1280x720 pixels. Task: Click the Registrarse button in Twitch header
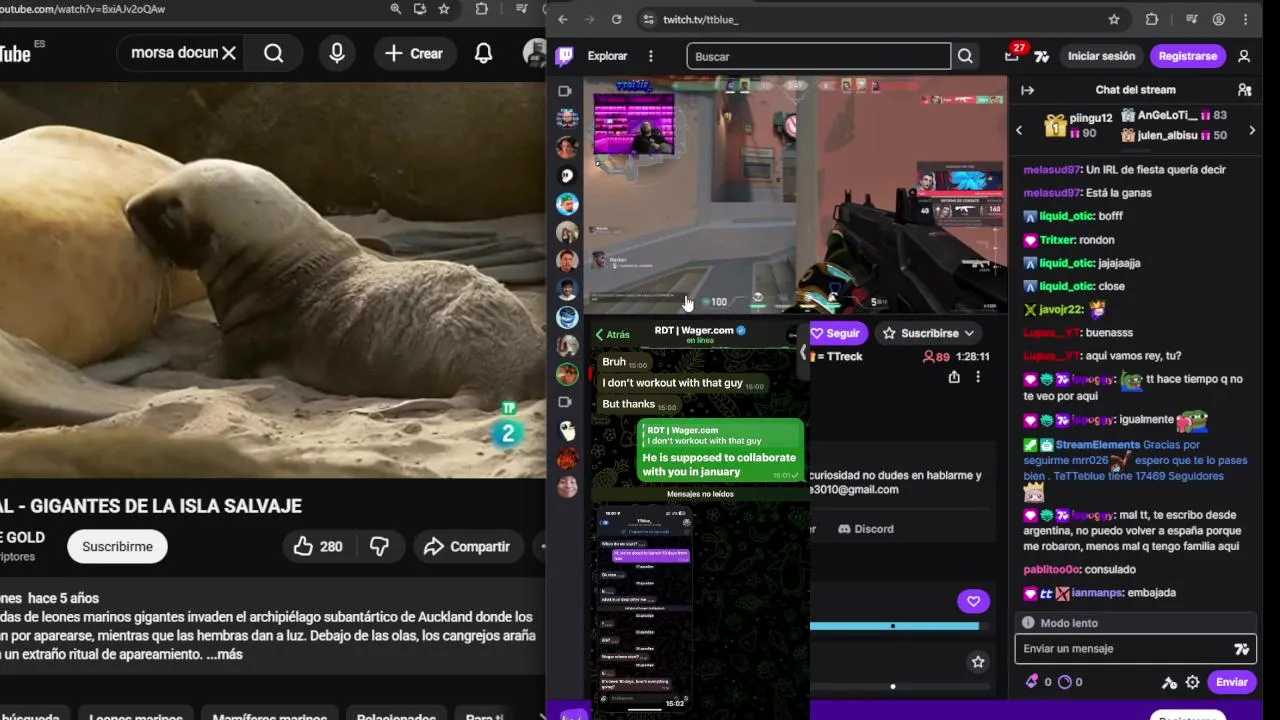[1187, 56]
